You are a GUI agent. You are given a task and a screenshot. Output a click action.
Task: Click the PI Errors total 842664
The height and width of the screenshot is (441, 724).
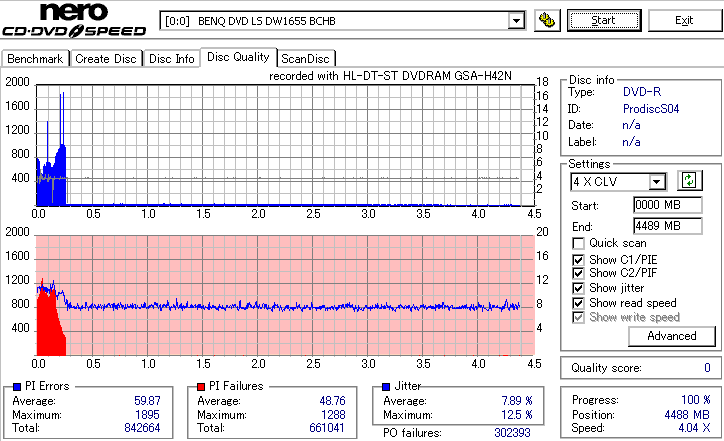point(142,428)
